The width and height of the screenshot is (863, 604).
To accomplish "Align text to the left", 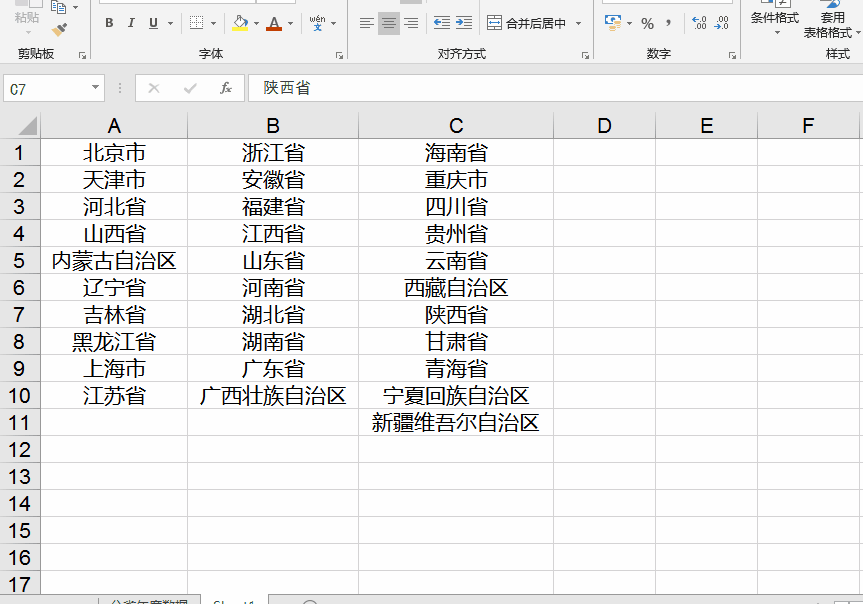I will pyautogui.click(x=367, y=23).
